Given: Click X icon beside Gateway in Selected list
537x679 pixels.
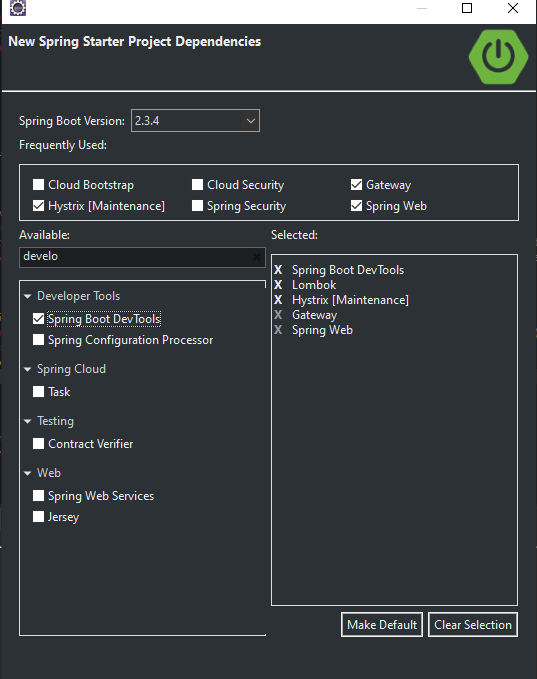Looking at the screenshot, I should [278, 315].
